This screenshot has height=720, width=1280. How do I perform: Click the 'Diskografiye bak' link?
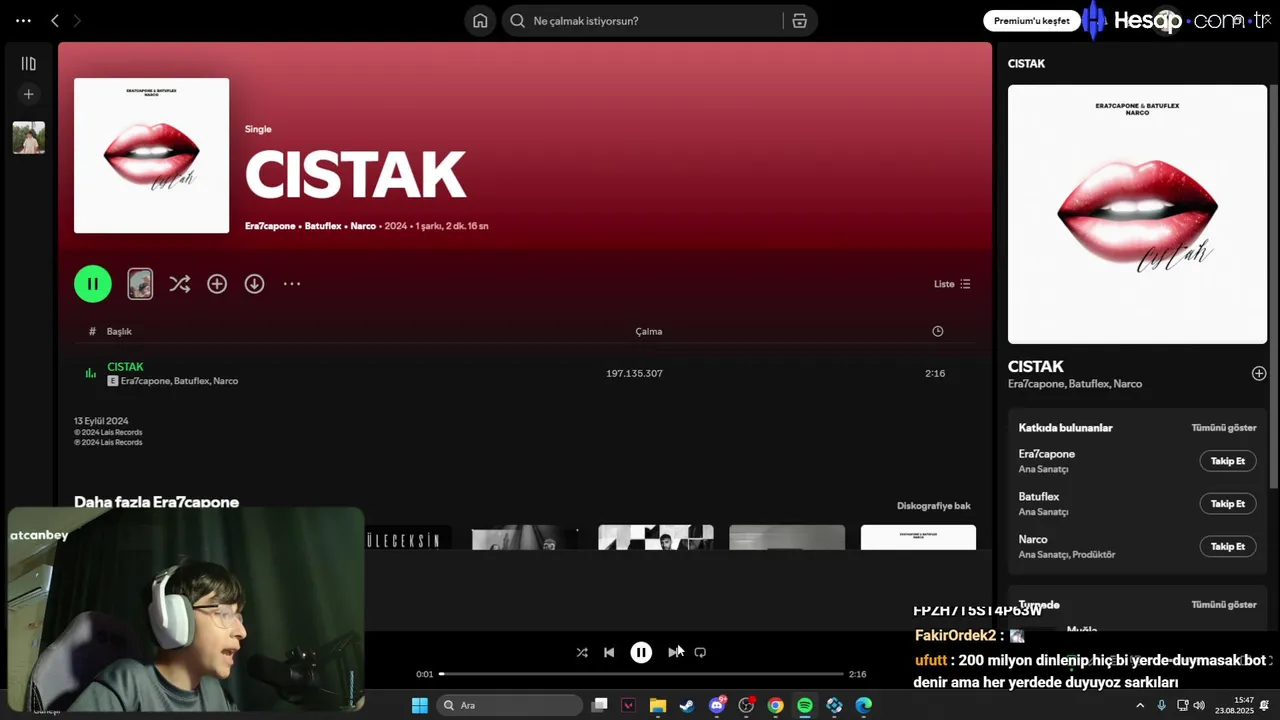point(933,506)
